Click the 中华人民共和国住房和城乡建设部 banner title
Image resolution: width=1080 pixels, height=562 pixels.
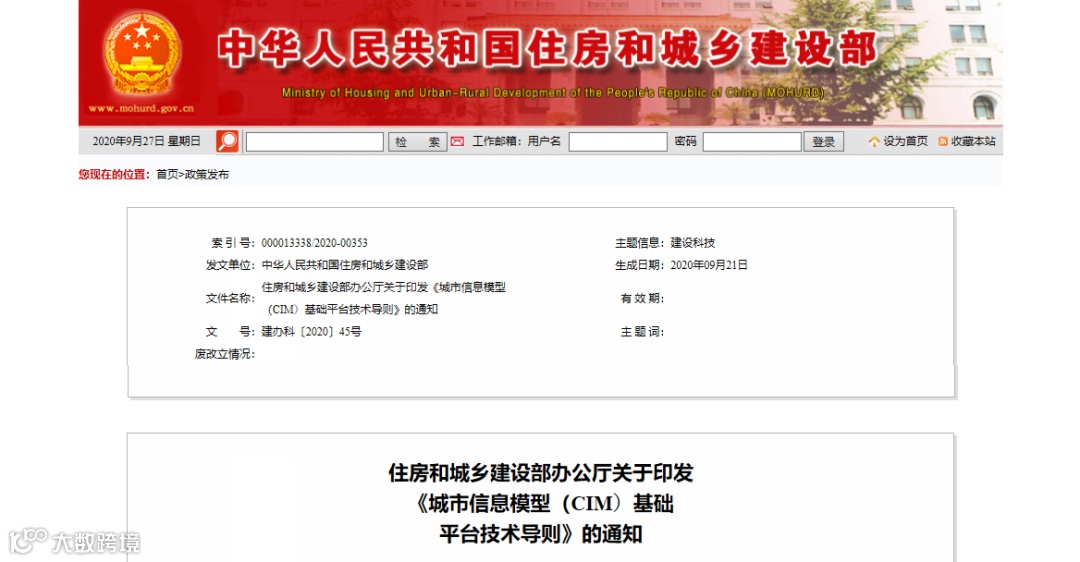[x=548, y=49]
